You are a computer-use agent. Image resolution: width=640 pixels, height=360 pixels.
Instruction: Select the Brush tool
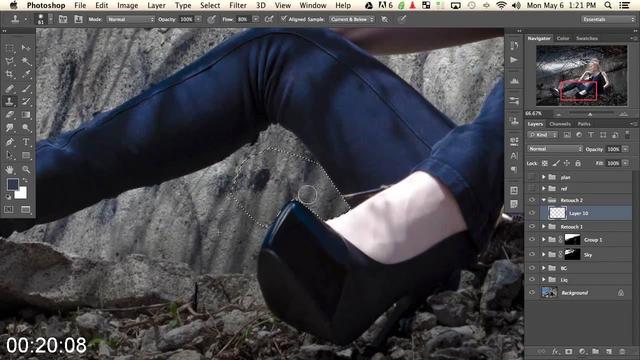coord(26,88)
